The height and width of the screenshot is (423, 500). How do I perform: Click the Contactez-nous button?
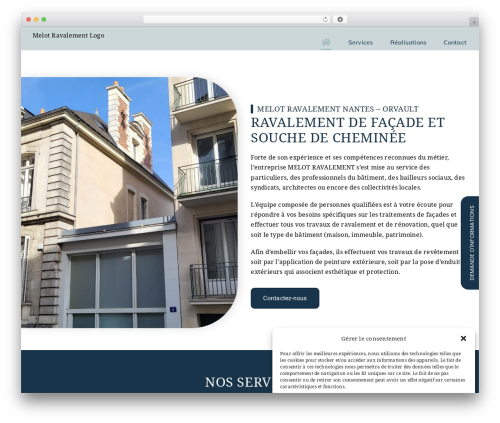coord(285,298)
